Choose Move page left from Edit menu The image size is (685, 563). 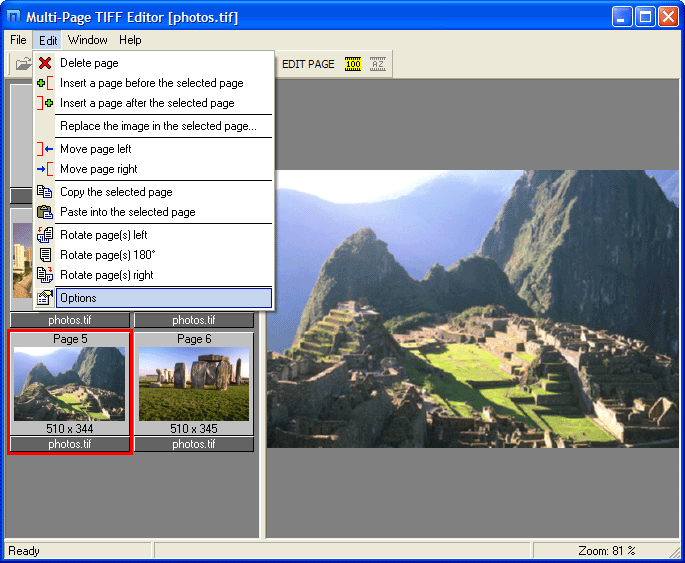(x=95, y=149)
